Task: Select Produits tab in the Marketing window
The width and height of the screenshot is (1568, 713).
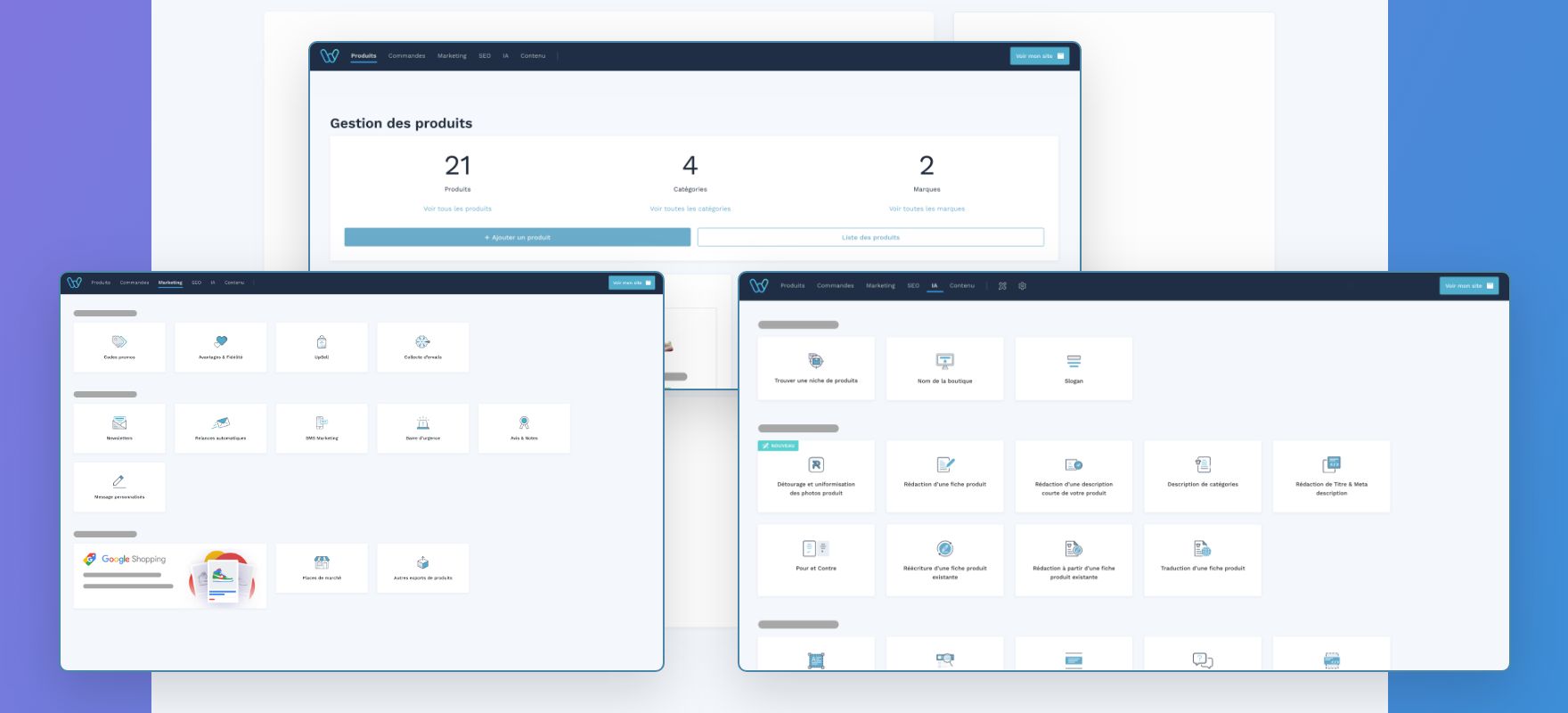Action: [101, 283]
